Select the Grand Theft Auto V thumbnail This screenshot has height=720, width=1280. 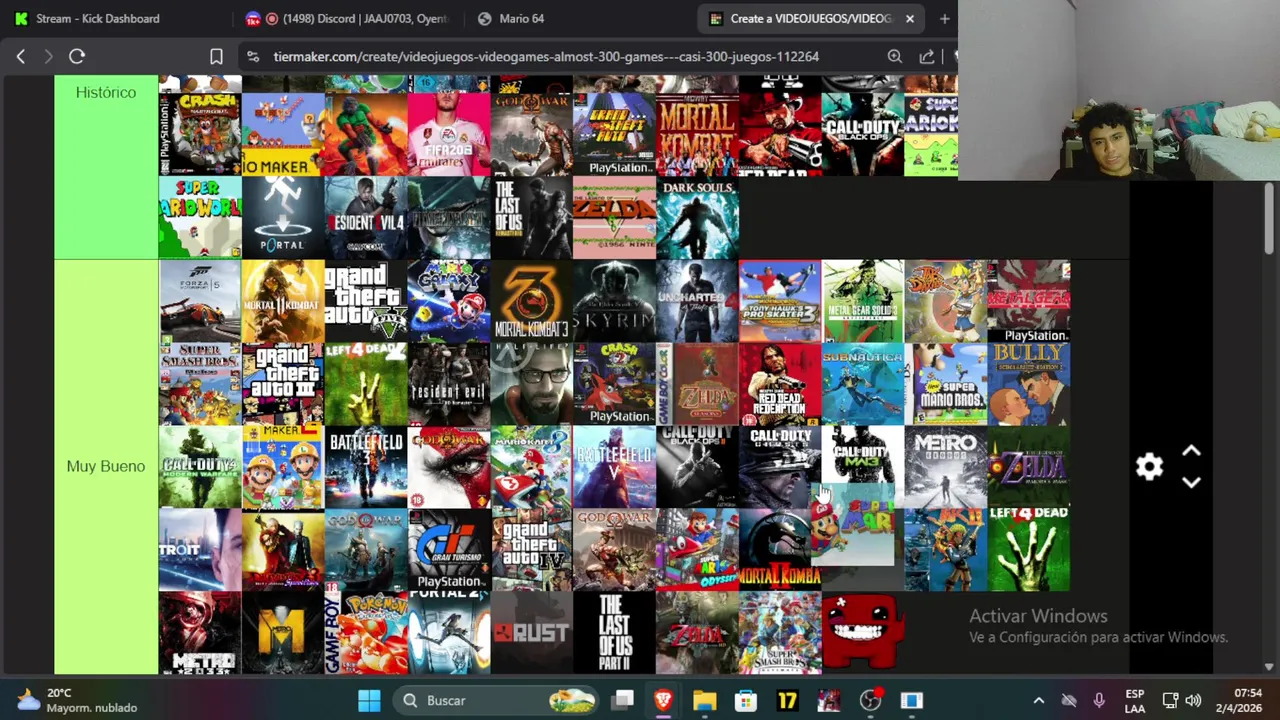click(366, 301)
